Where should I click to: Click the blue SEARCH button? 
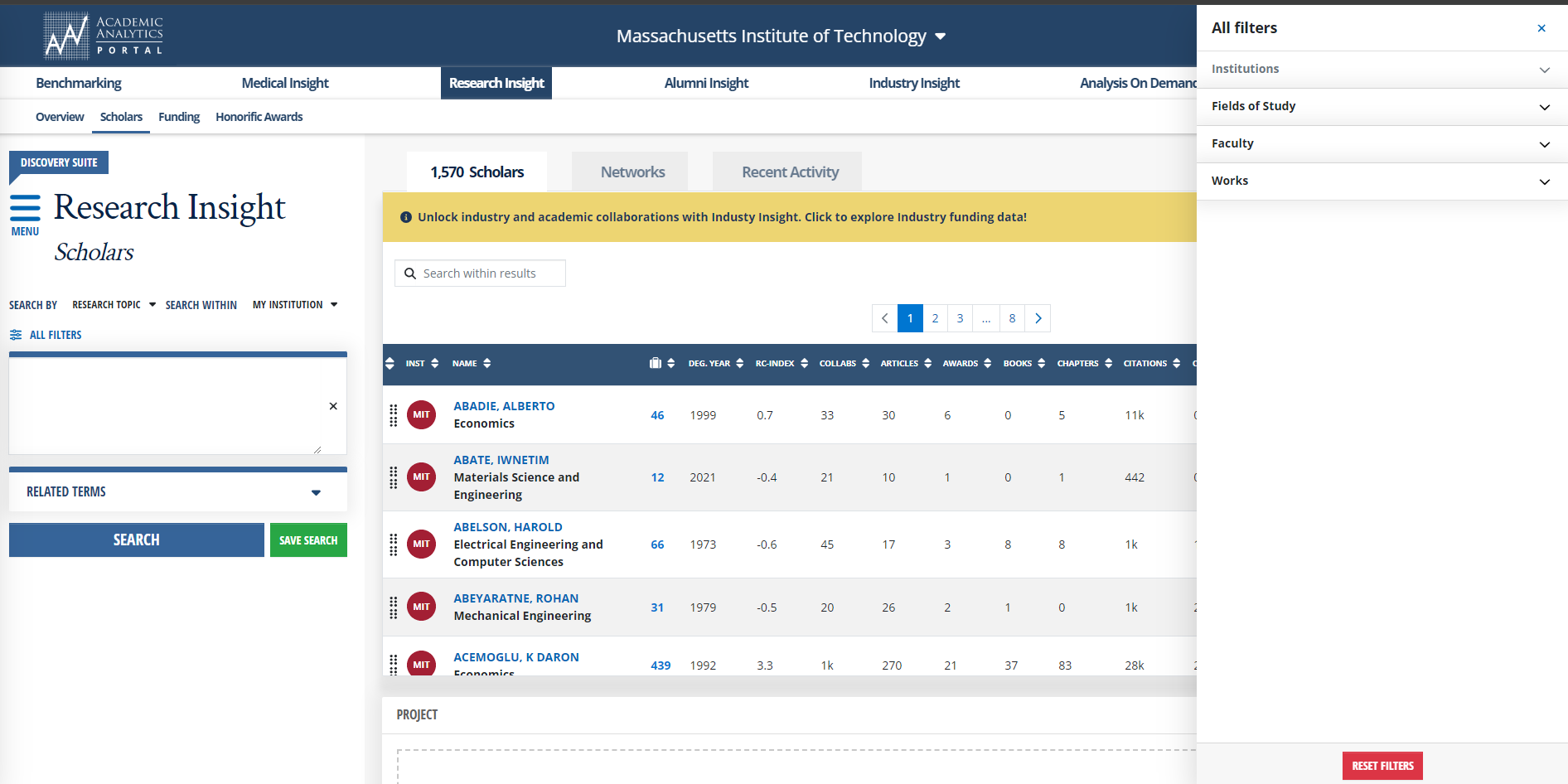coord(137,540)
